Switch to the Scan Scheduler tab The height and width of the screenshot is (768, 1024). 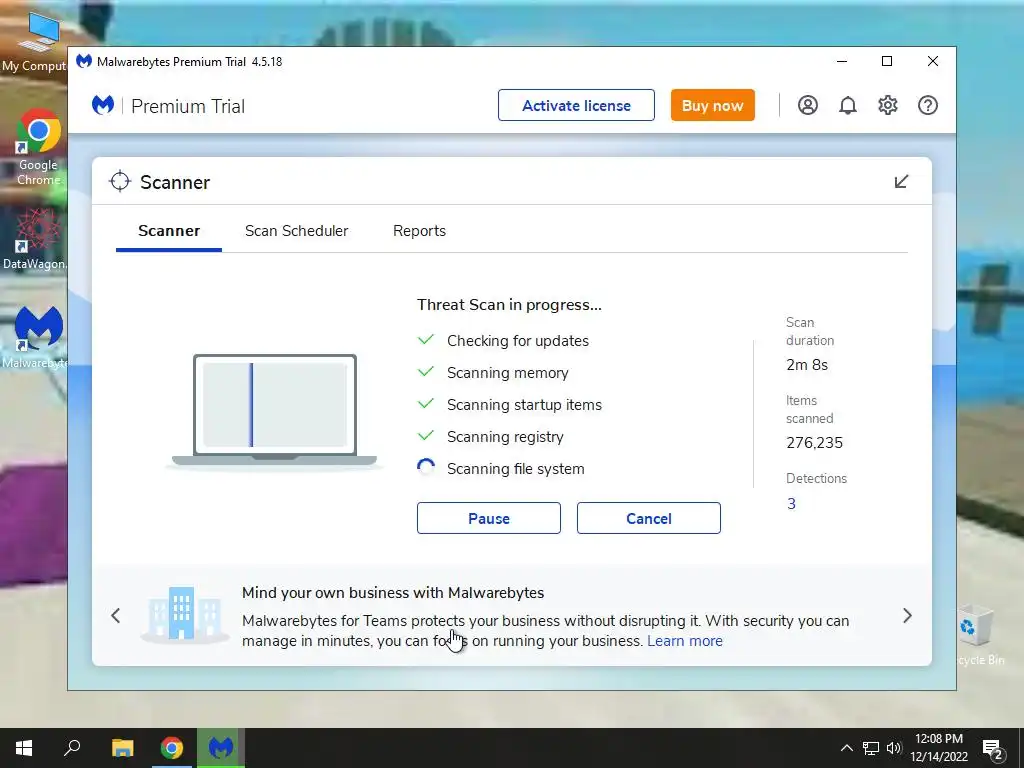tap(296, 231)
